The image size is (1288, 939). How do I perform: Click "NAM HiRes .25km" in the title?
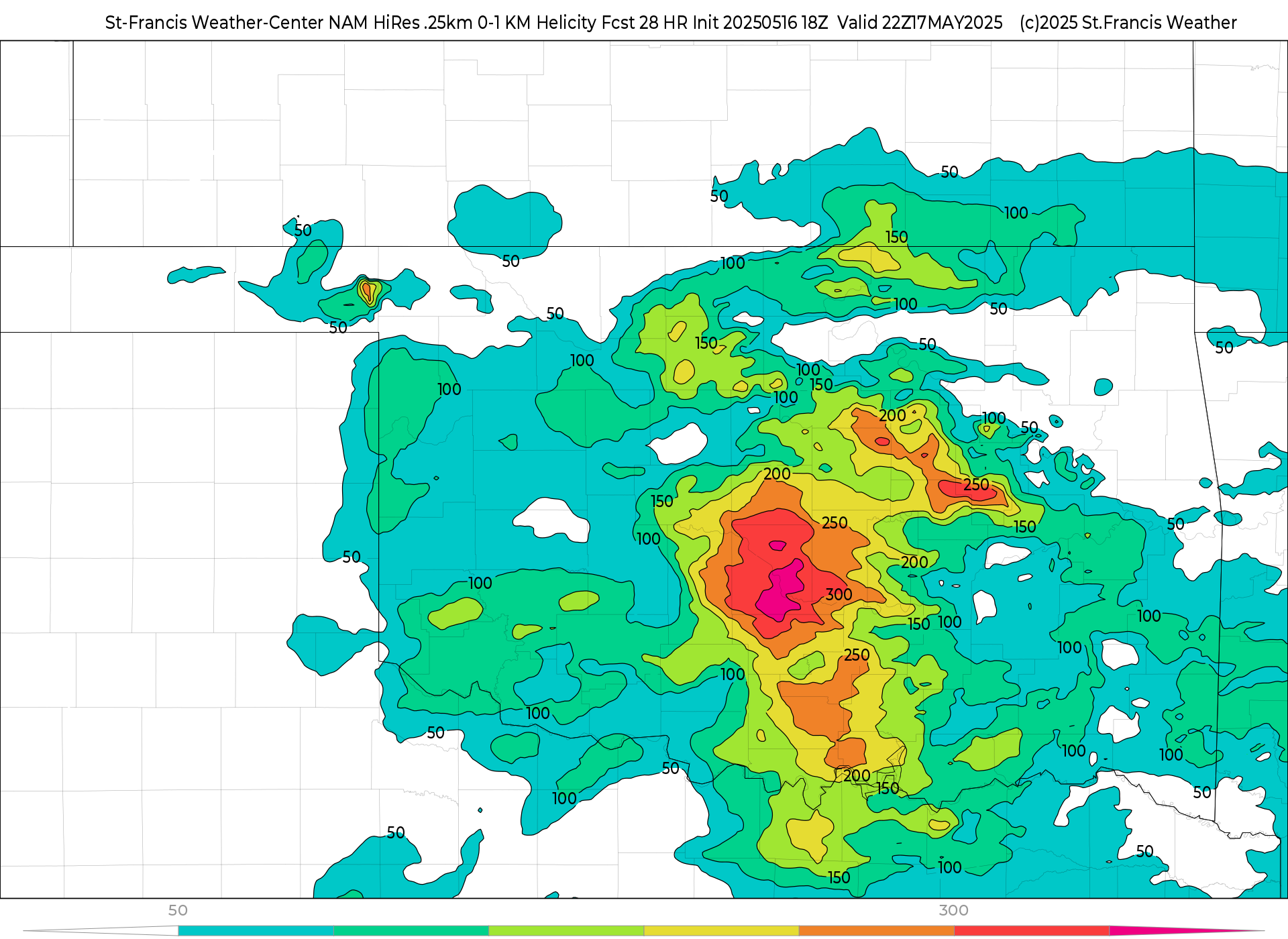[x=400, y=23]
